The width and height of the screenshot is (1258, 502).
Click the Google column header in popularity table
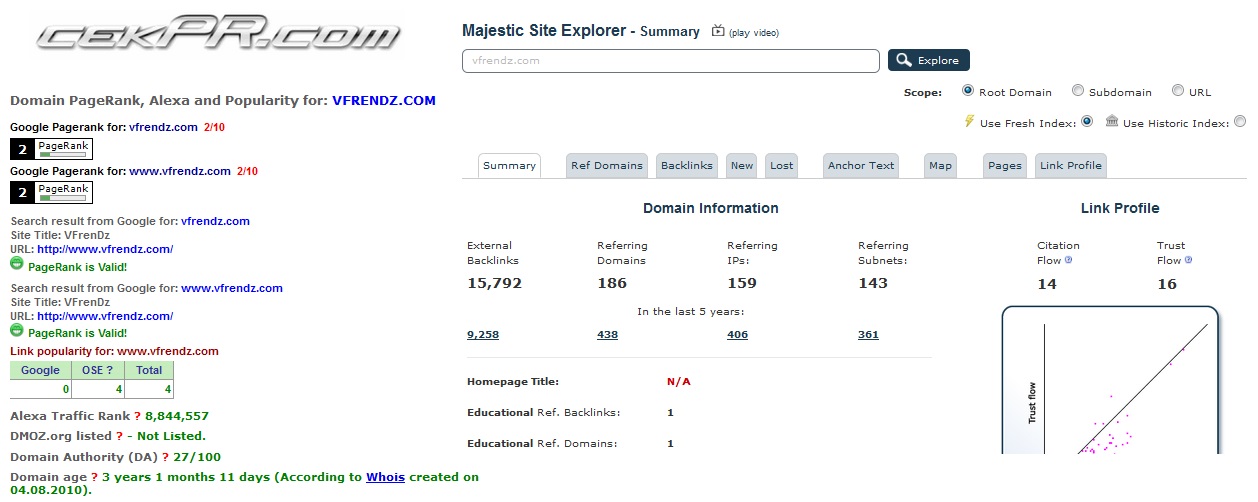click(x=41, y=370)
